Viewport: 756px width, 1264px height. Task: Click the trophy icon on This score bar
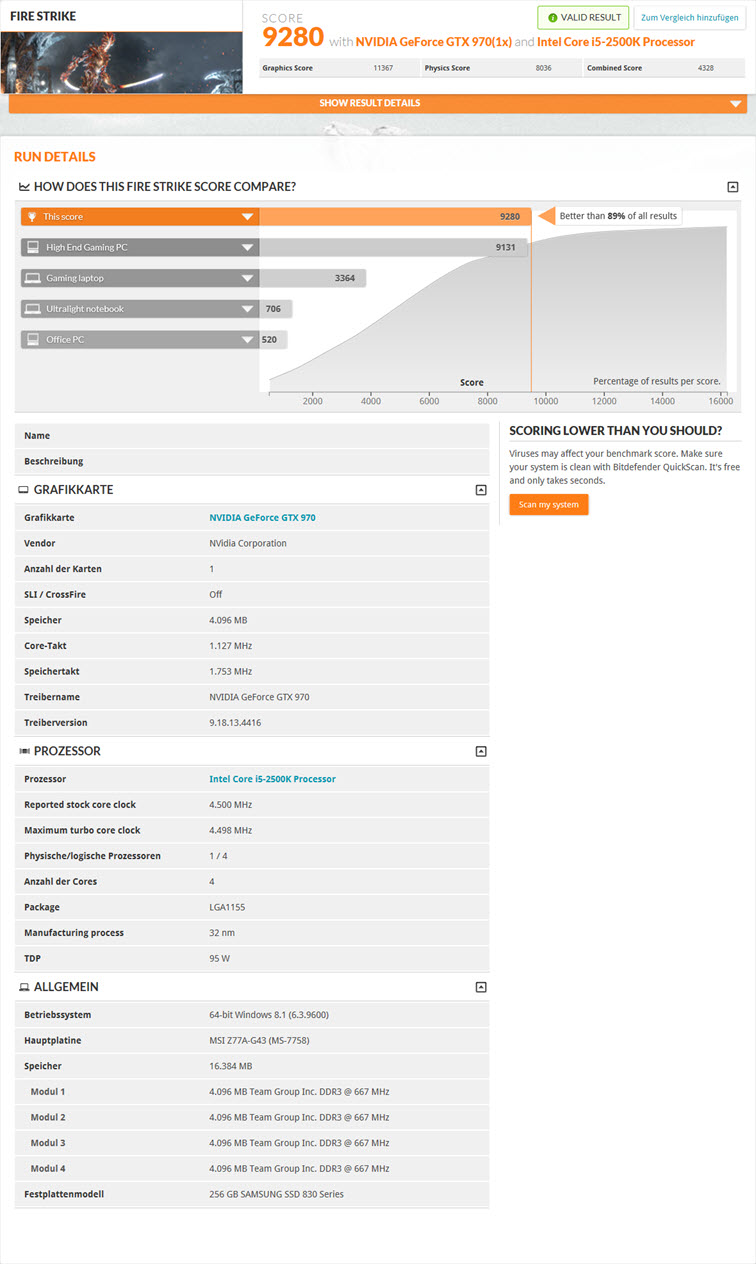click(33, 217)
